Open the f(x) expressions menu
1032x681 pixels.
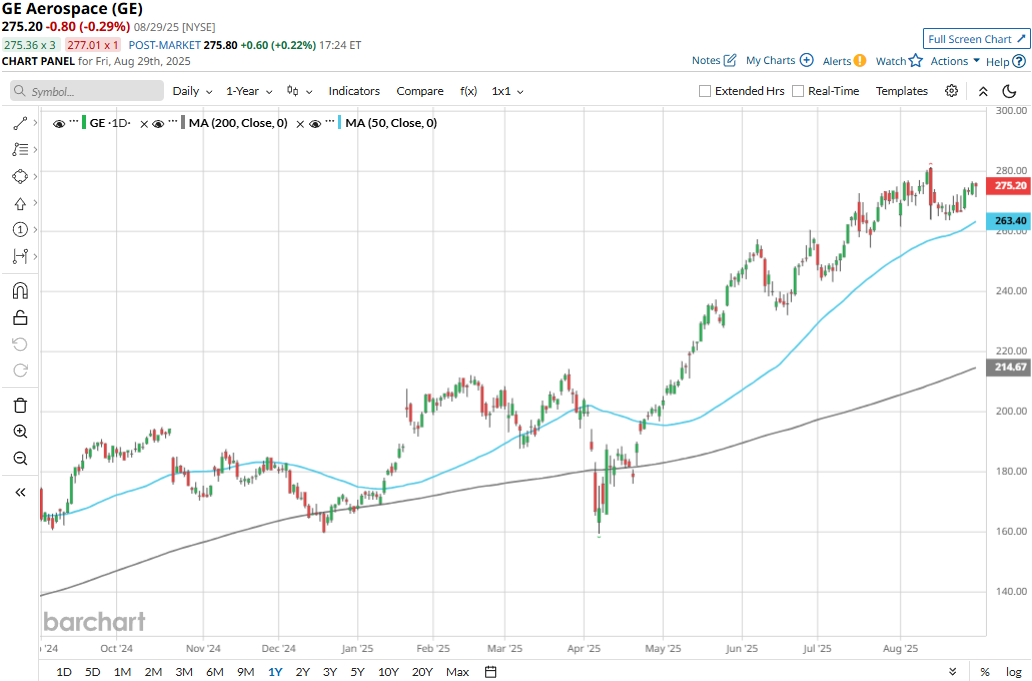coord(468,91)
